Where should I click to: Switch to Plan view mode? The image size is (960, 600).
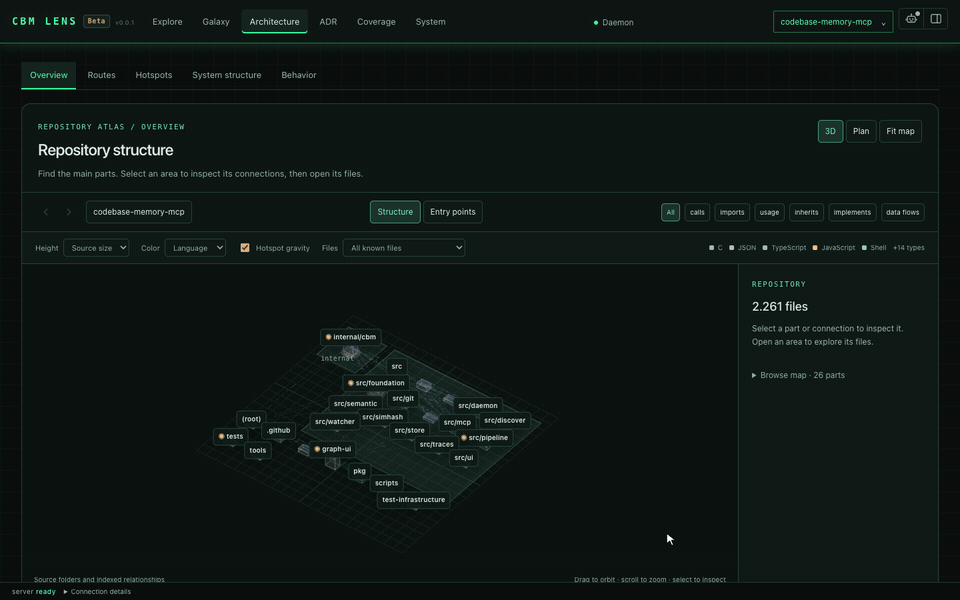(861, 131)
